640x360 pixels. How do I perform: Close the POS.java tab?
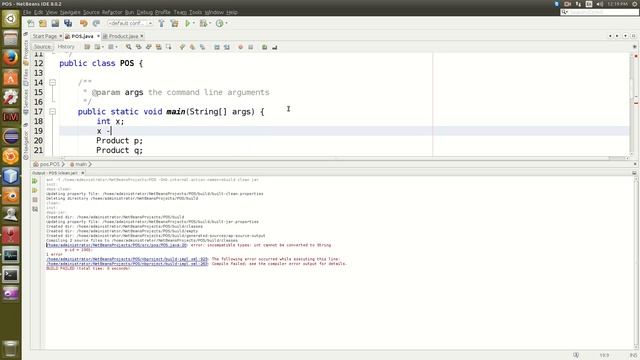tap(98, 36)
